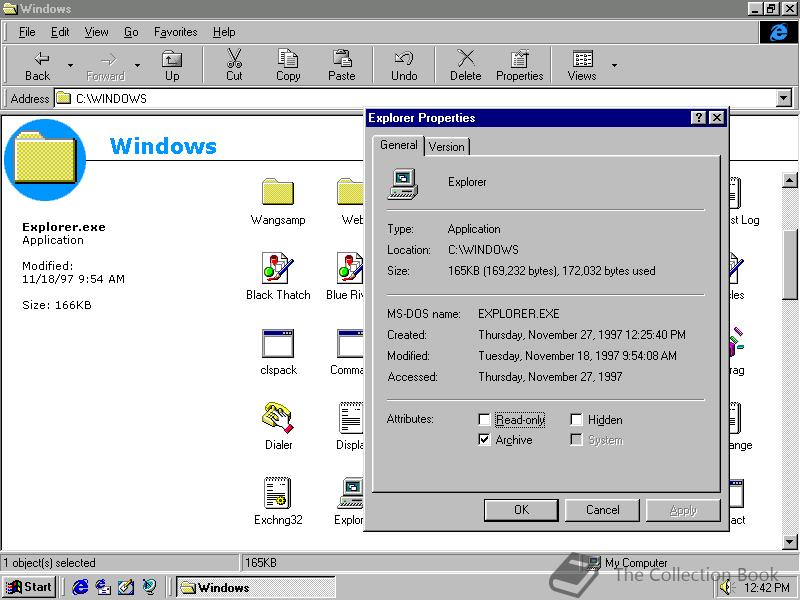The image size is (800, 600).
Task: Click the Windows taskbar window button
Action: click(256, 587)
